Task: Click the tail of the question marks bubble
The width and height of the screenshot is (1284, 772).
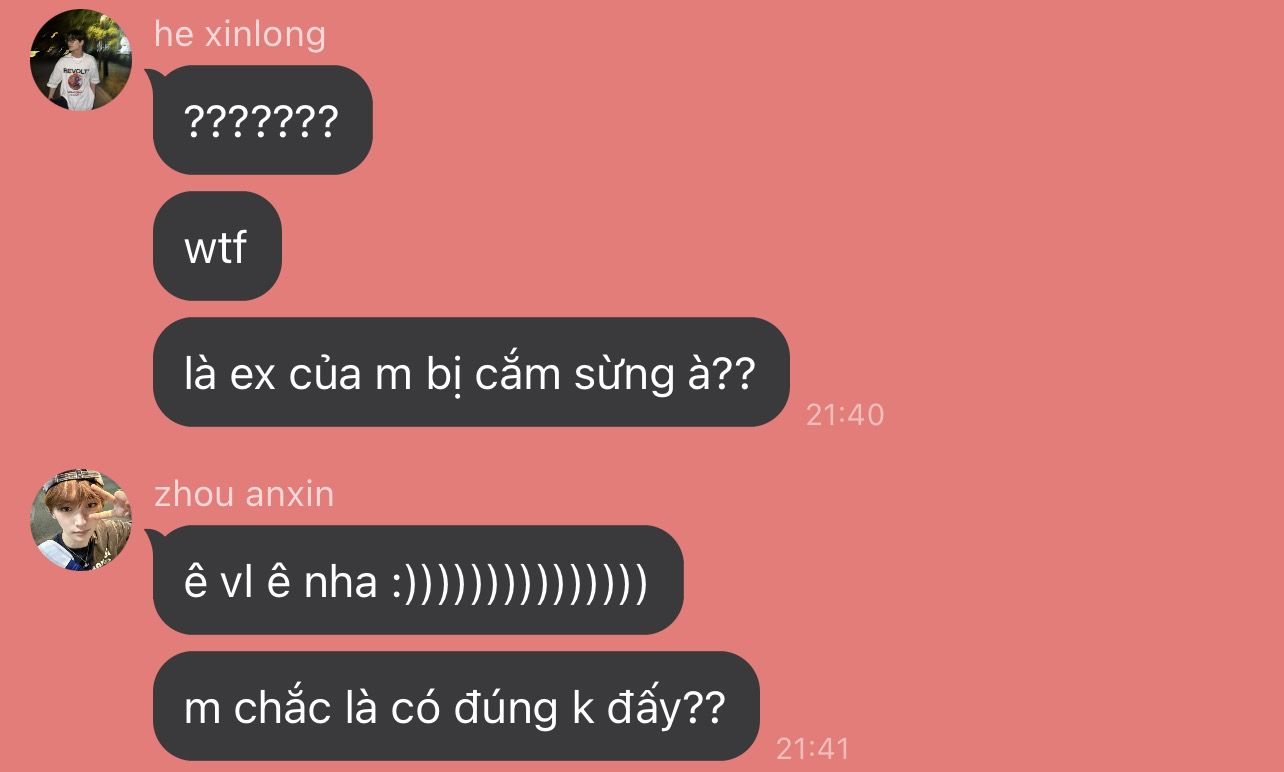Action: [153, 77]
